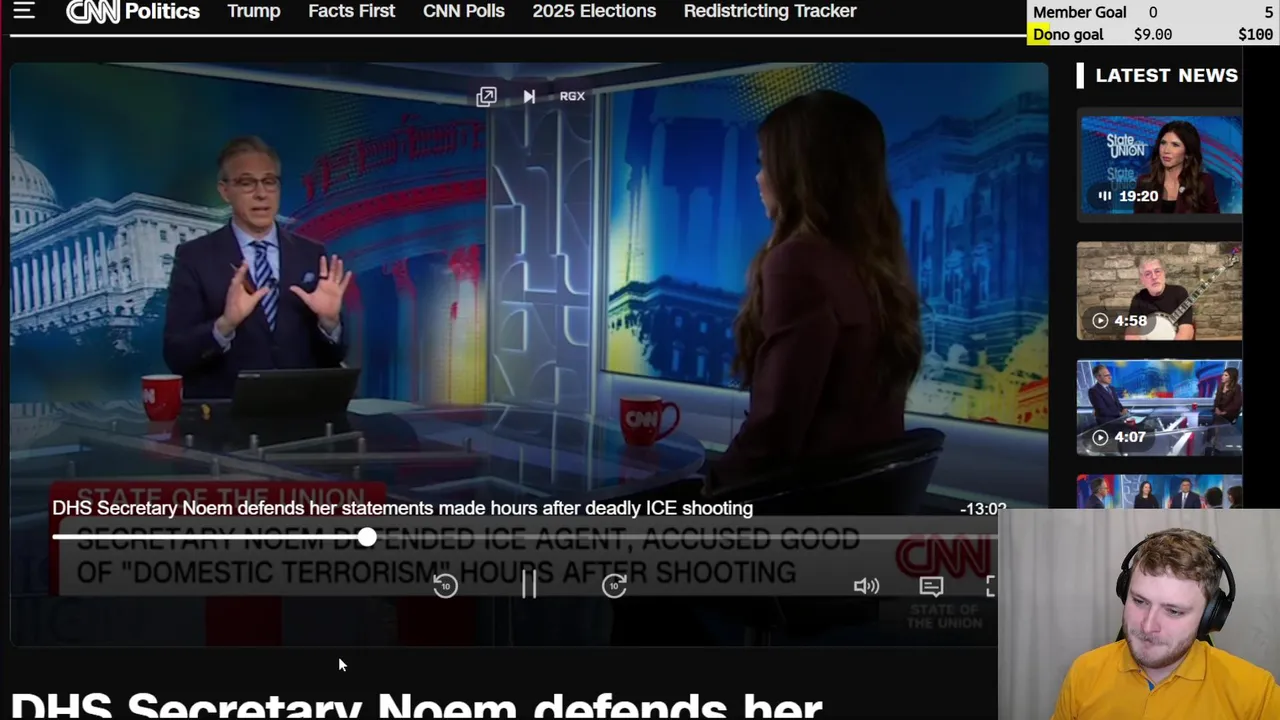Skip forward 10 seconds

615,586
